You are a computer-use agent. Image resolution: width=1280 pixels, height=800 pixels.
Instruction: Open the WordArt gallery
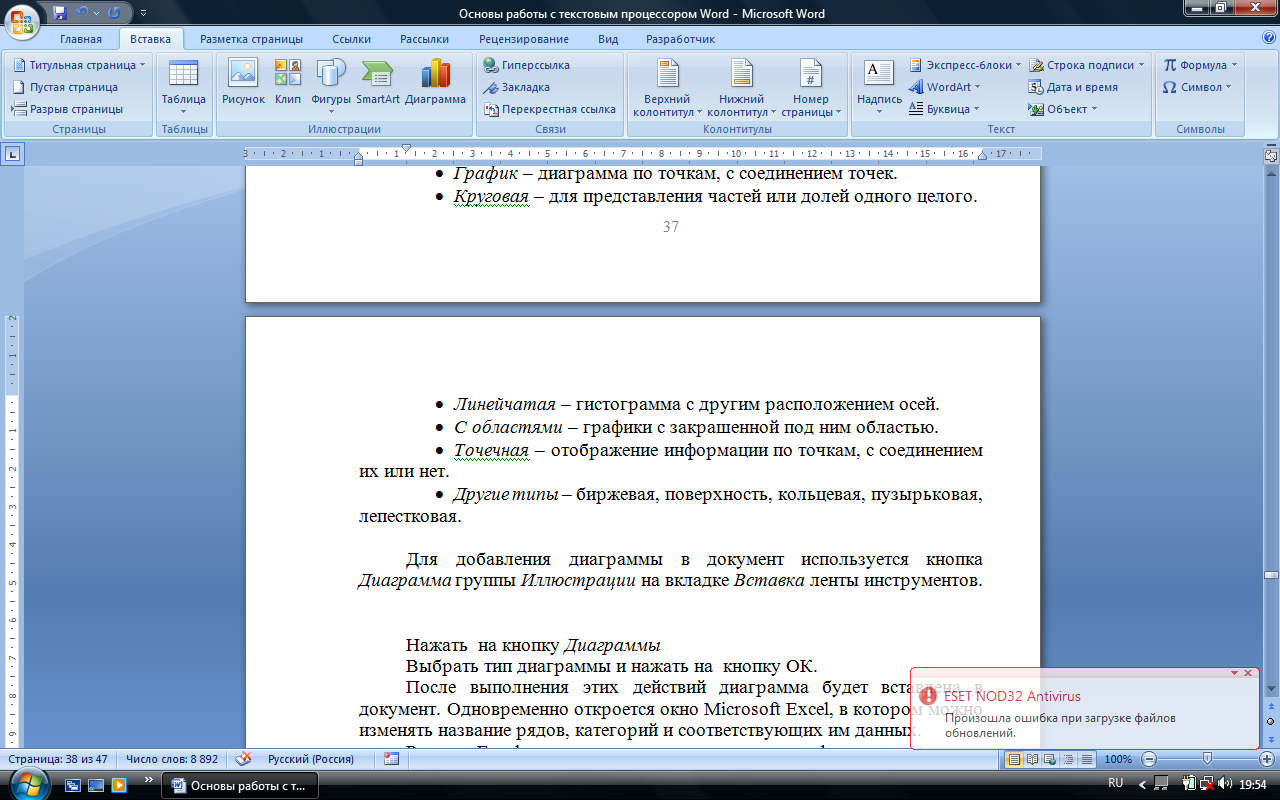946,87
